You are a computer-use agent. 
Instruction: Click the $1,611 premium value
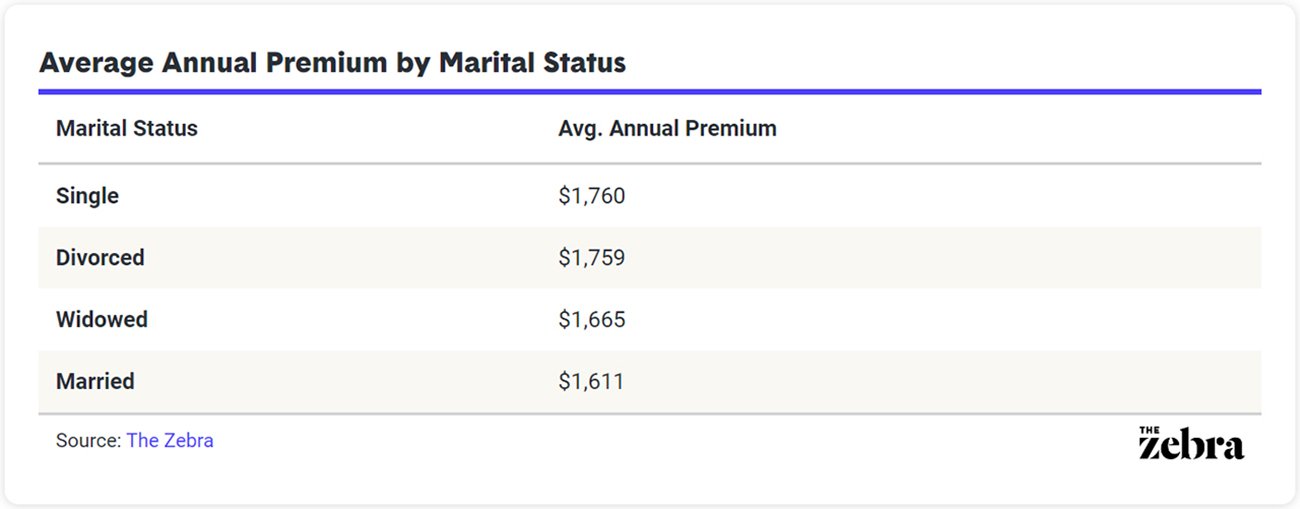pos(590,381)
